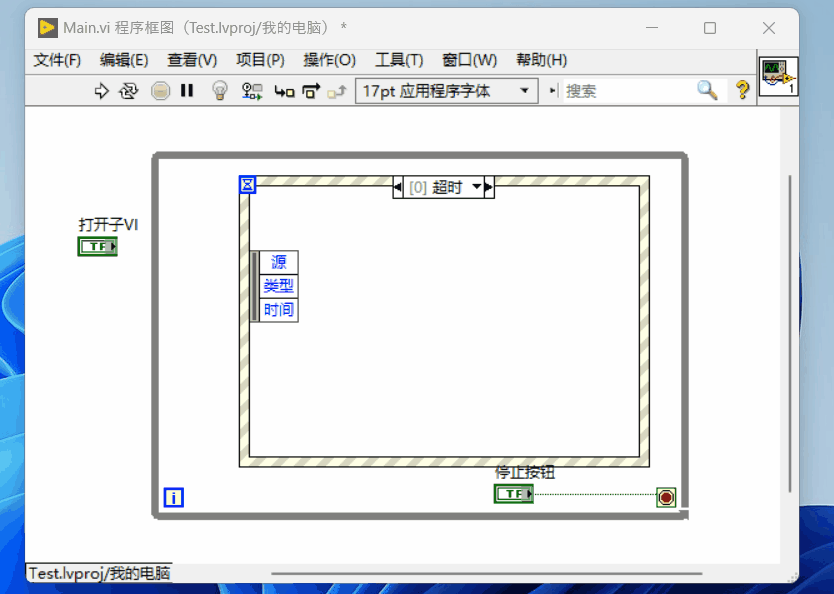Select the loop iteration terminal [i]
834x594 pixels.
click(173, 496)
